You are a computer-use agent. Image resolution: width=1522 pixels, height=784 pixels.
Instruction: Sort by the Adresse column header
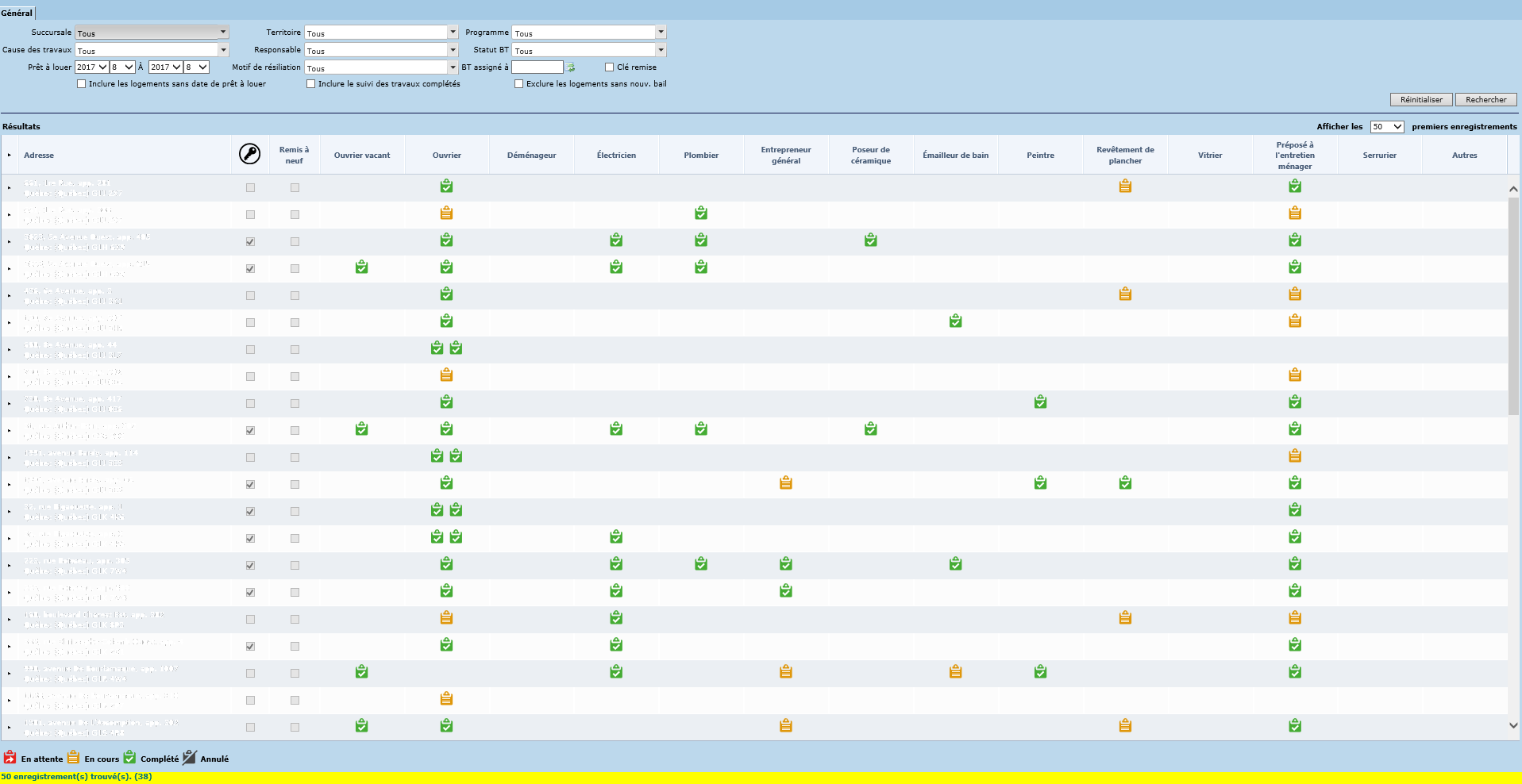click(39, 156)
